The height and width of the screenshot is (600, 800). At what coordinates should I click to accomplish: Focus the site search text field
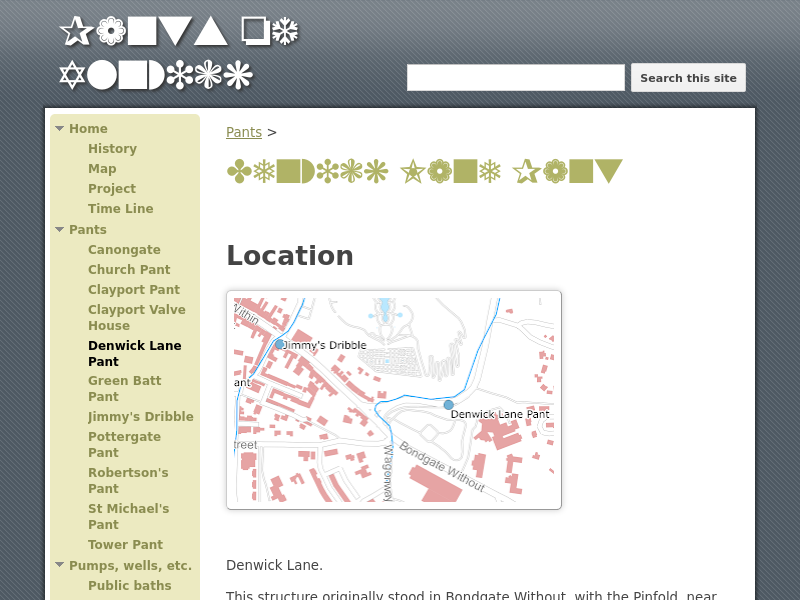pos(515,78)
